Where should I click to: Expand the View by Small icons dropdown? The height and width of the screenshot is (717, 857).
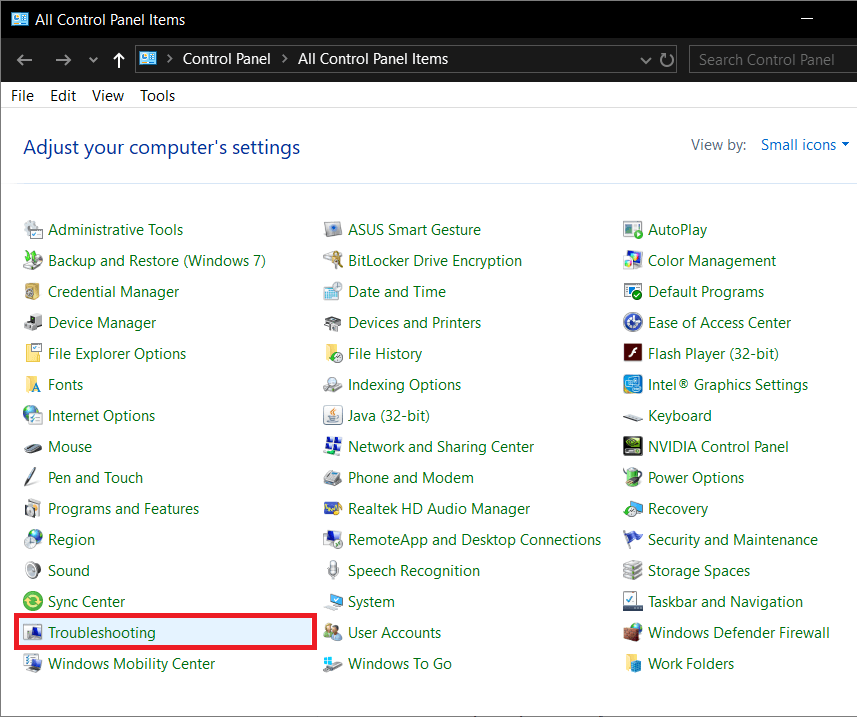pos(804,145)
